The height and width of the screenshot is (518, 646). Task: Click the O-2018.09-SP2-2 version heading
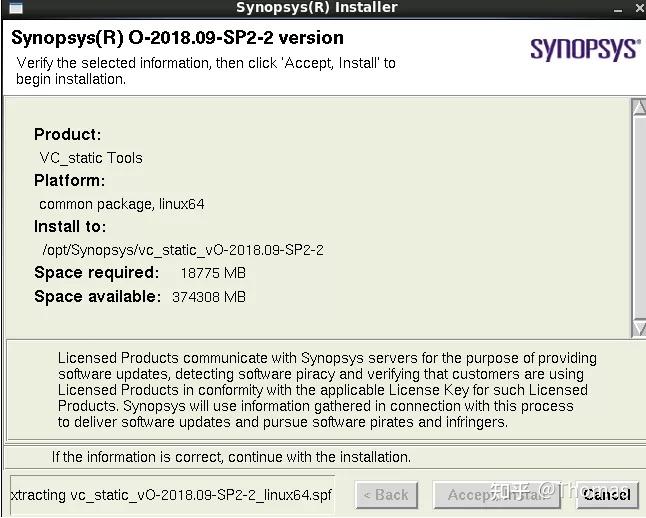click(177, 38)
